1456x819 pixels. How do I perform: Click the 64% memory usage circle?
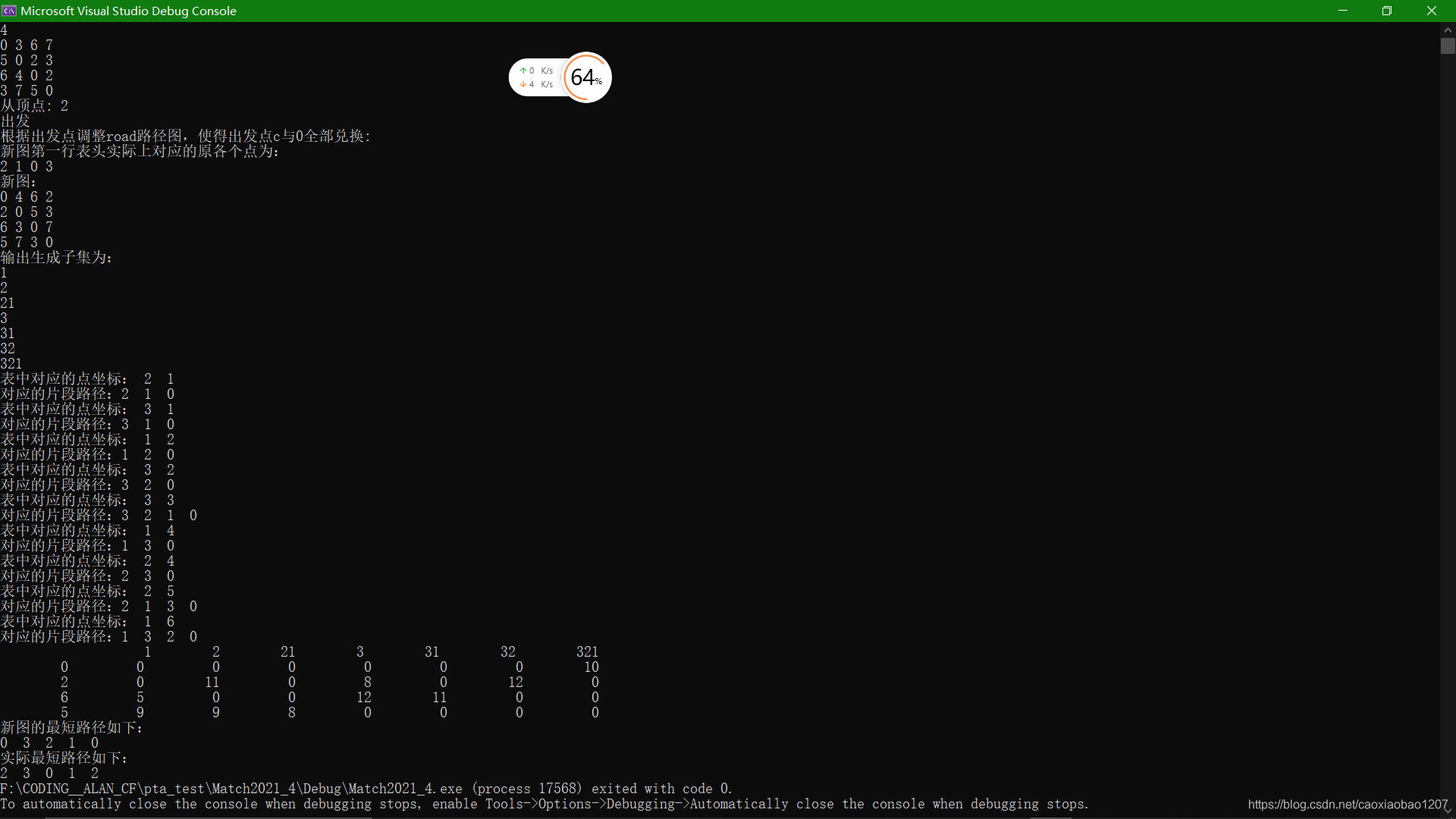coord(586,77)
